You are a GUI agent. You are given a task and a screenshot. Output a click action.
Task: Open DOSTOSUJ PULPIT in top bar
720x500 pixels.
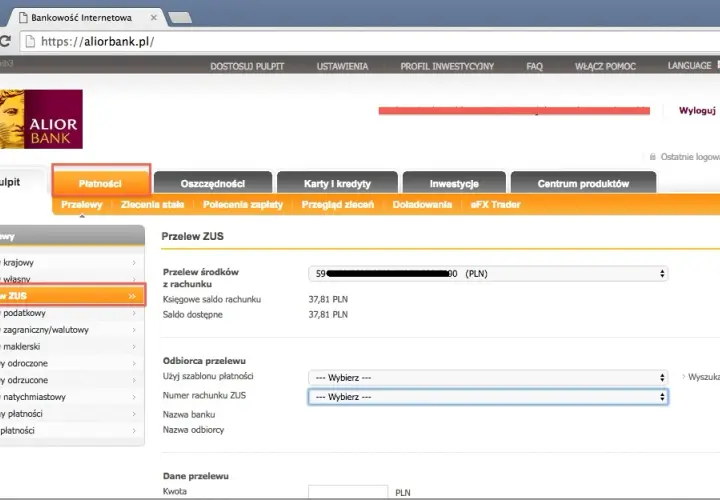247,66
